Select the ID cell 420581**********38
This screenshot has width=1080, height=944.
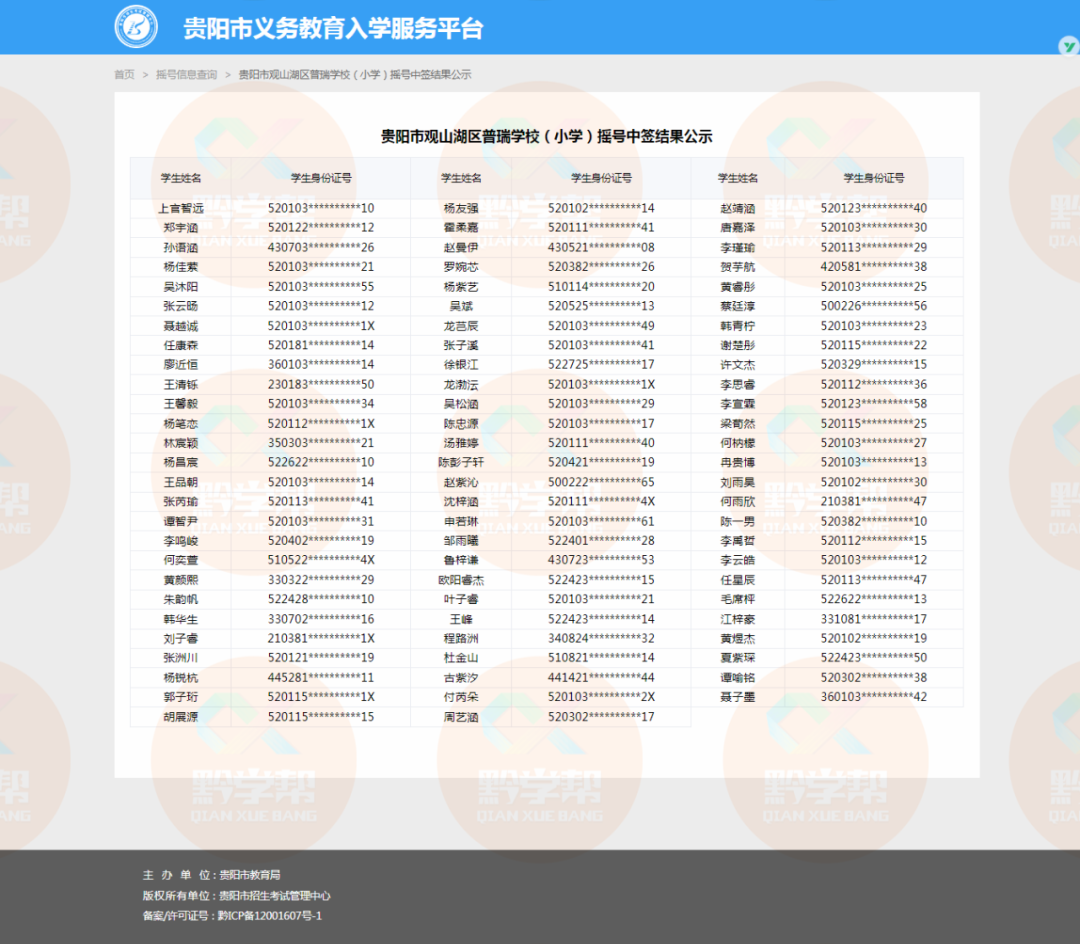click(874, 266)
